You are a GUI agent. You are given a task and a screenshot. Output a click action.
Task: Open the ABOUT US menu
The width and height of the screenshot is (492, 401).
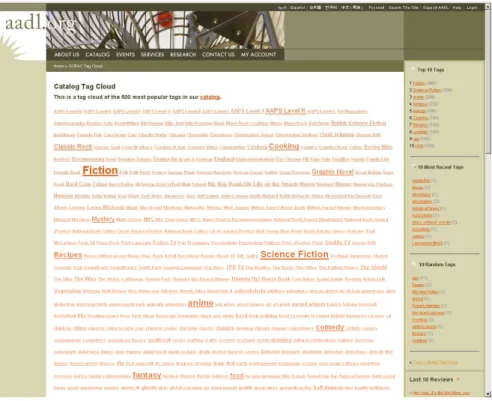(x=67, y=55)
